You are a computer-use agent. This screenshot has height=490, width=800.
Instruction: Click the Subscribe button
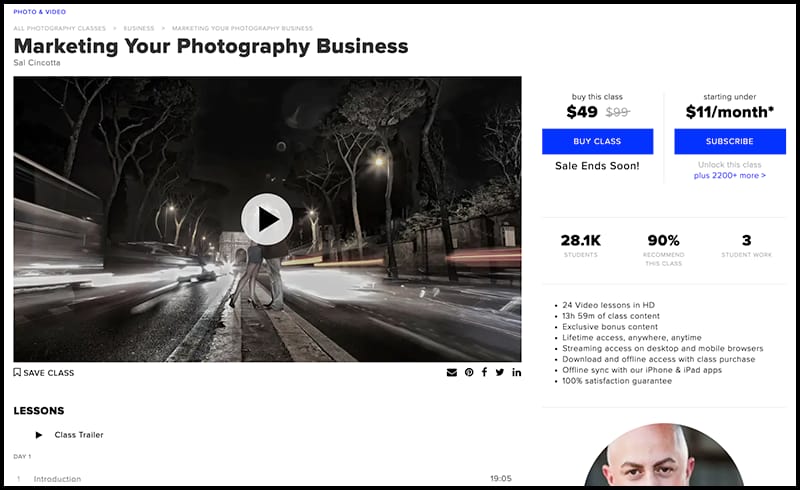pyautogui.click(x=730, y=141)
